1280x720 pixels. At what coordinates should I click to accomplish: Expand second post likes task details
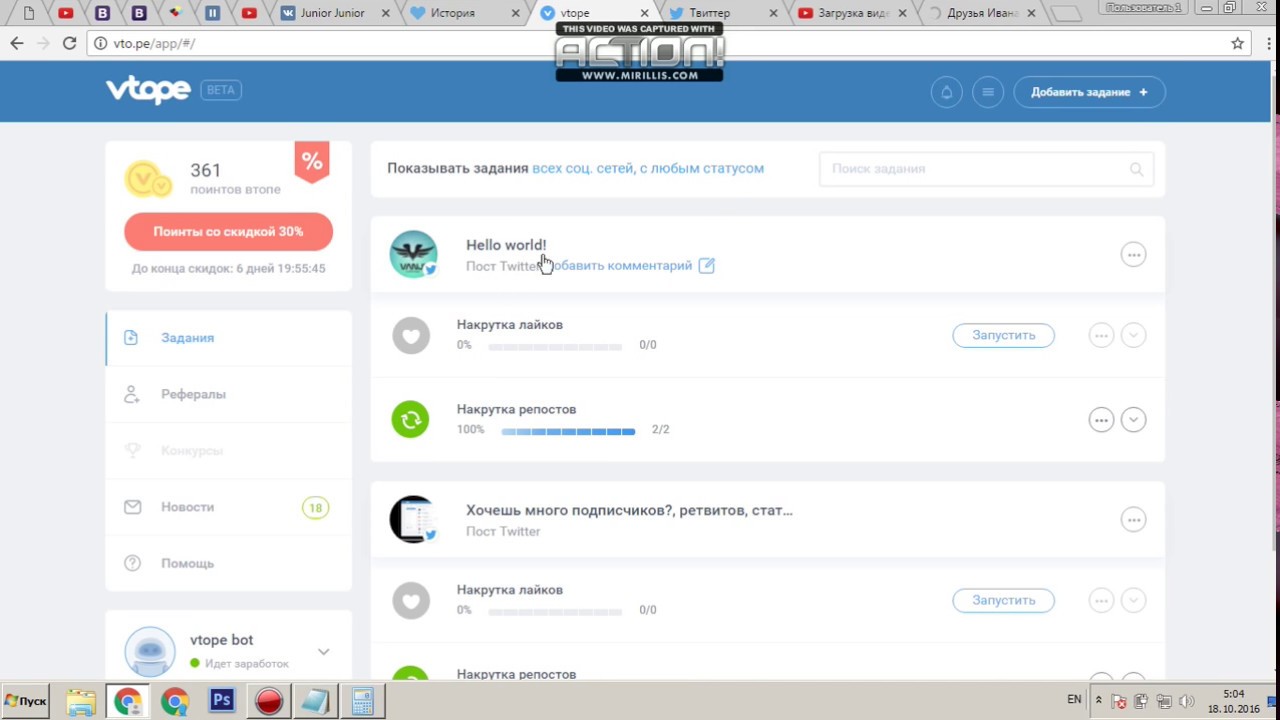1133,600
